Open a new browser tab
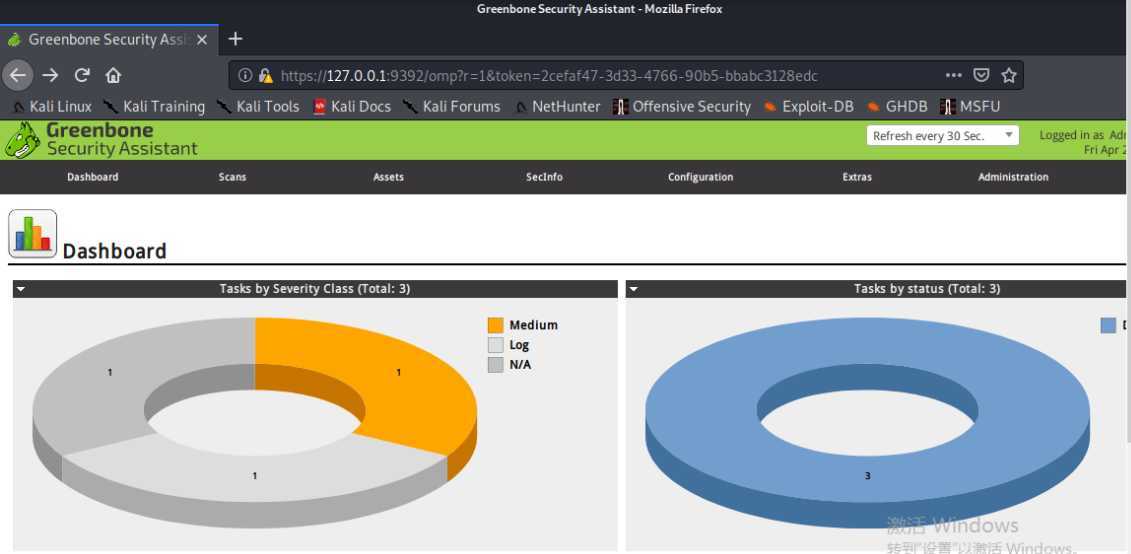The image size is (1131, 554). point(235,39)
